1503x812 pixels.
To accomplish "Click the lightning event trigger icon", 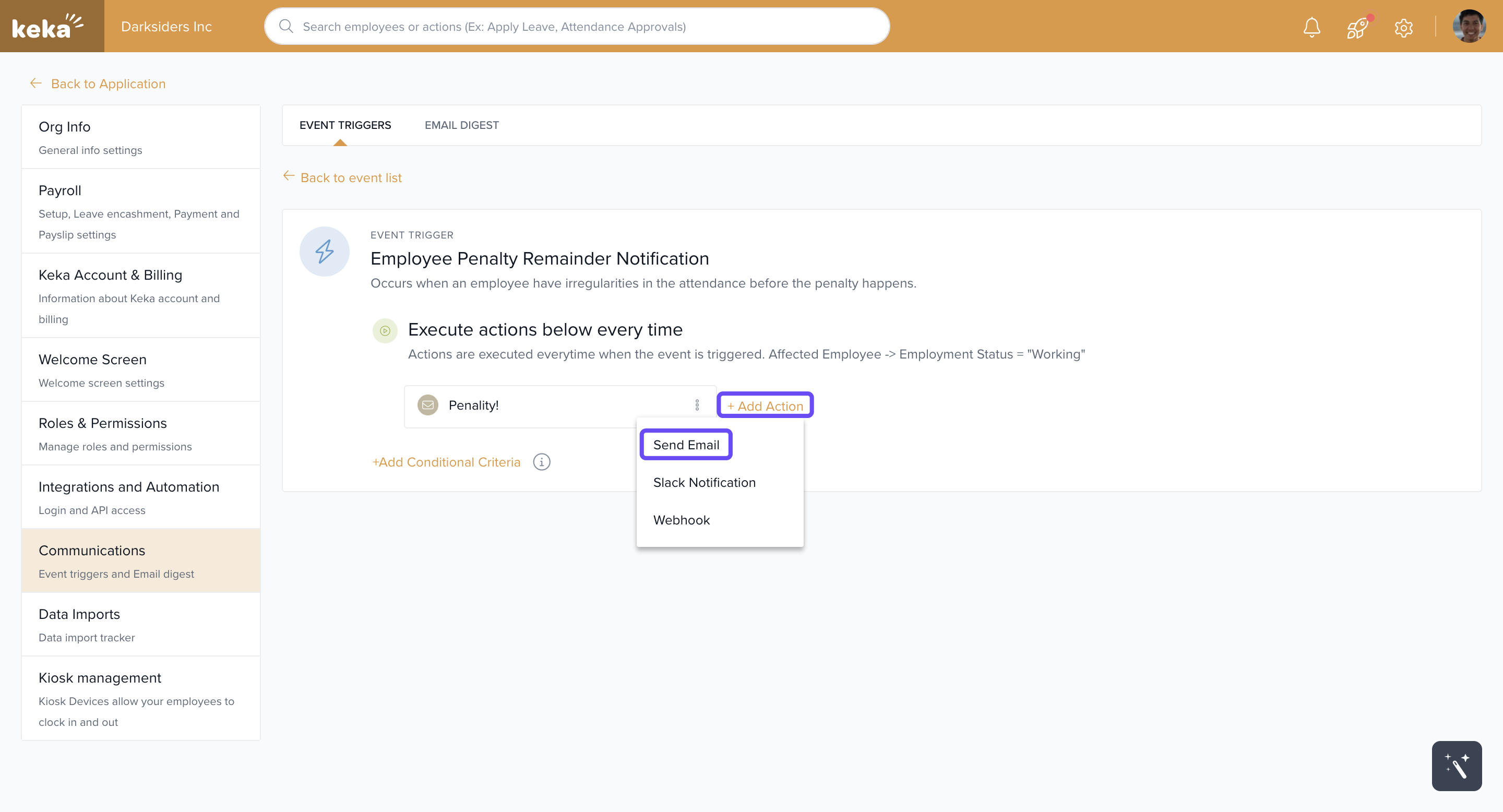I will [325, 252].
